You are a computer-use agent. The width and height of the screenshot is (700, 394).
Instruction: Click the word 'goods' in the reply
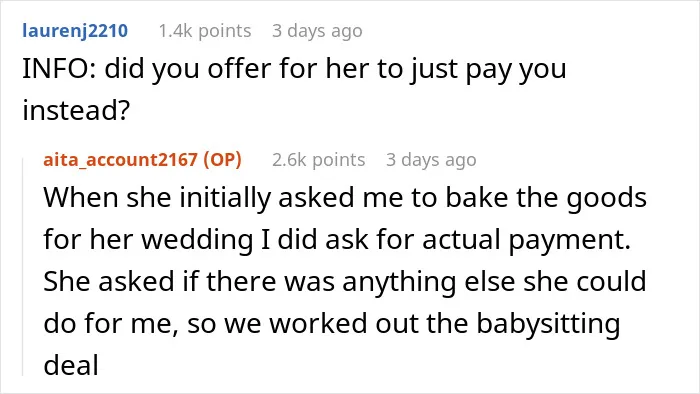click(607, 198)
